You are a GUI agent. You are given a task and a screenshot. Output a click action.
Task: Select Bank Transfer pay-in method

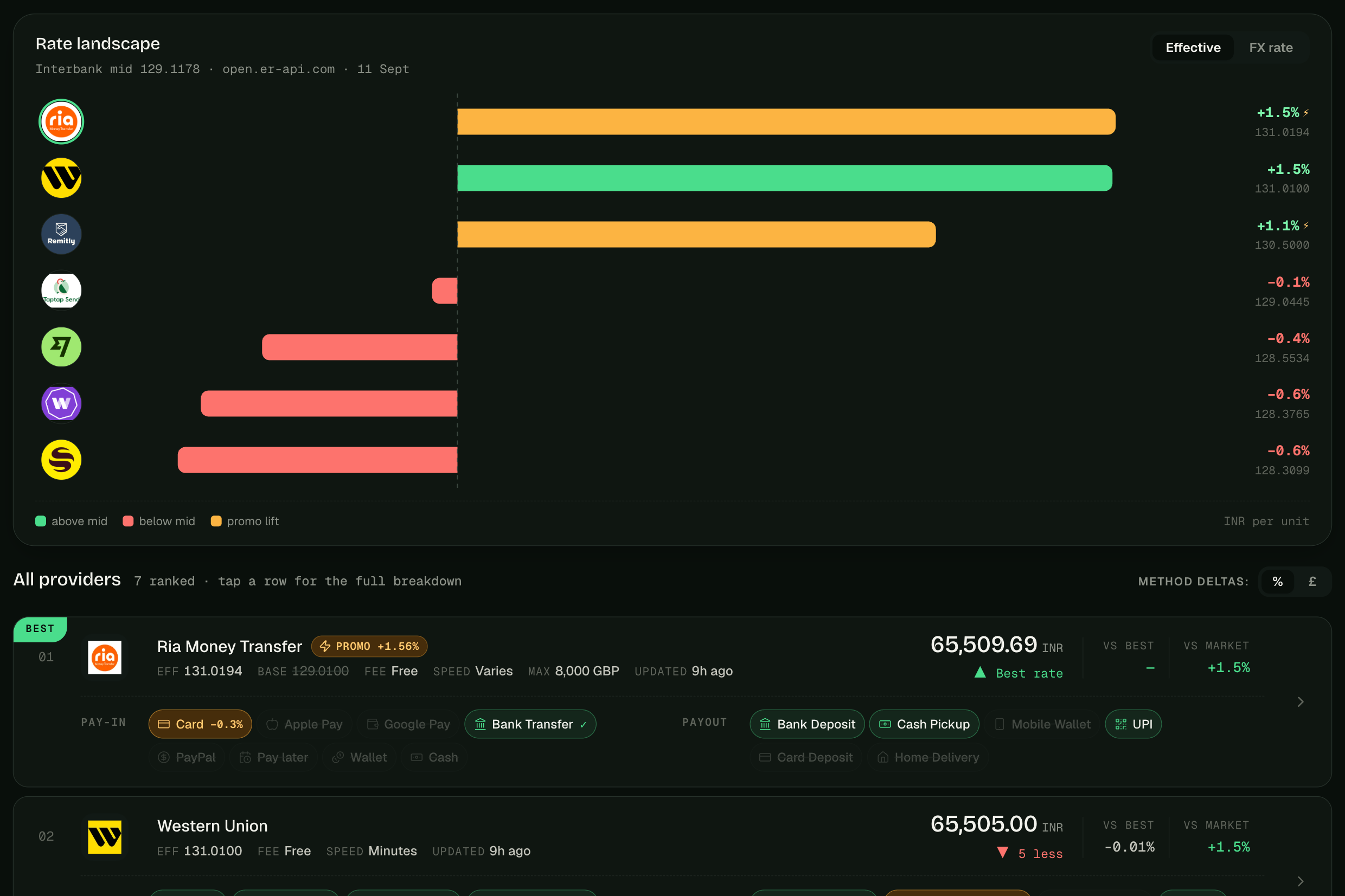point(530,724)
